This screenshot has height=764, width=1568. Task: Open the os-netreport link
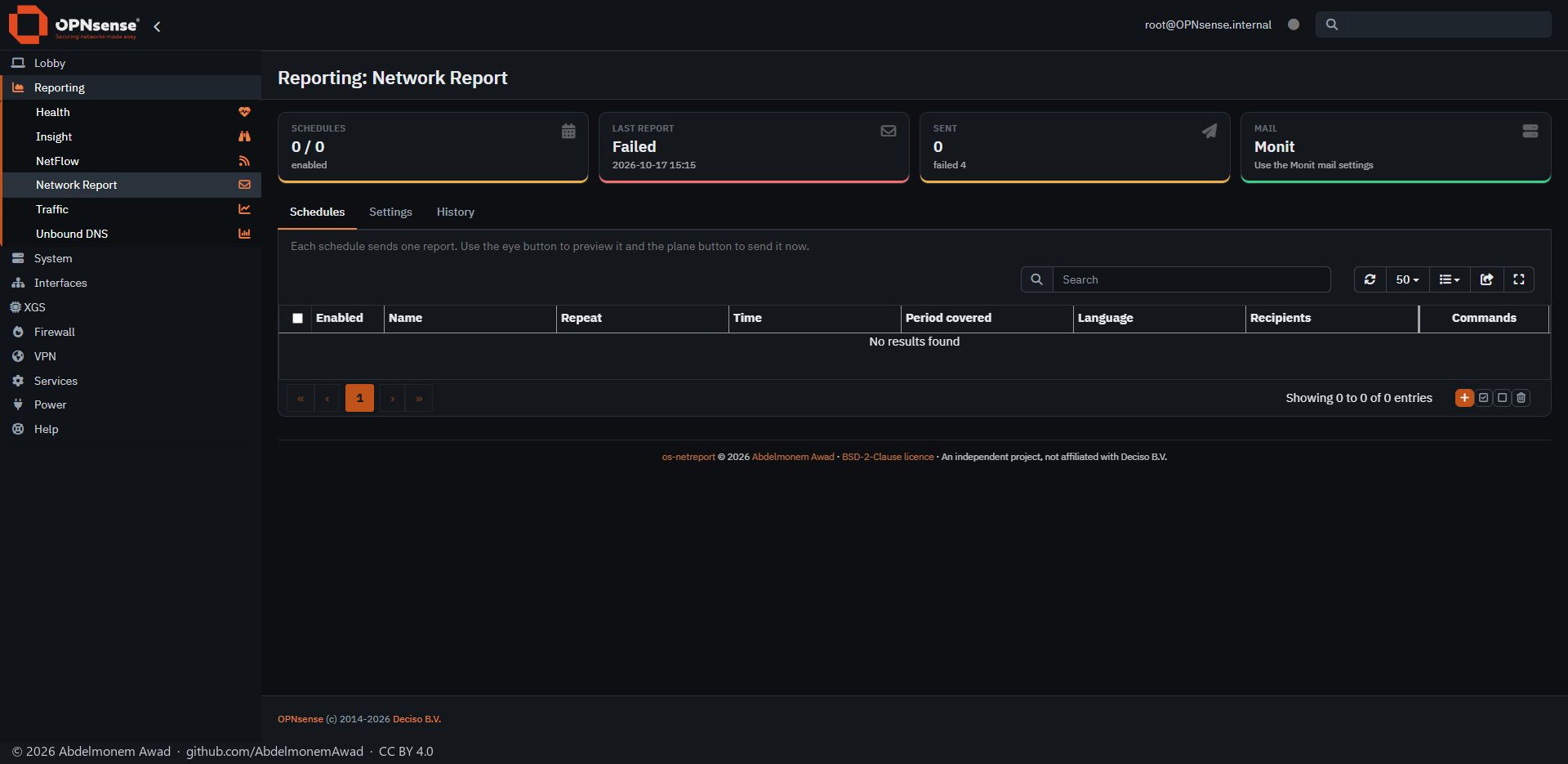tap(688, 457)
